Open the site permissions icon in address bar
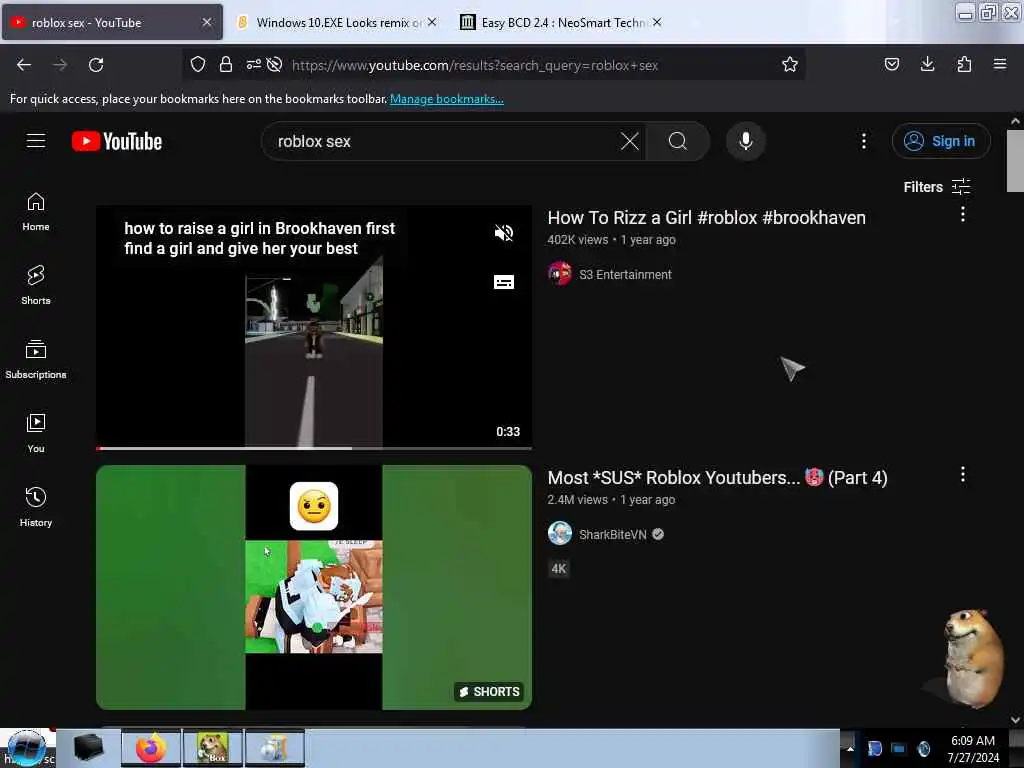 (x=253, y=64)
